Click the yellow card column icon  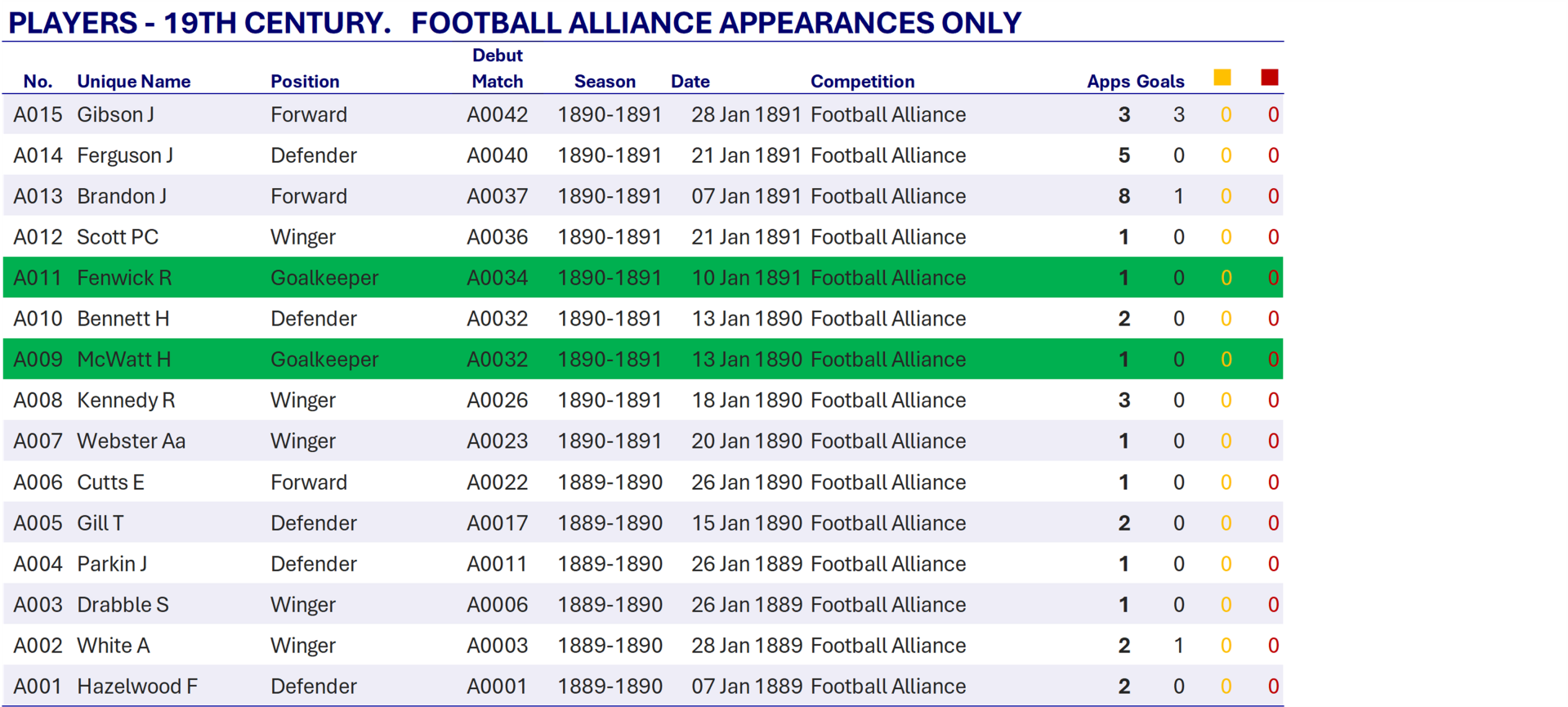1222,78
